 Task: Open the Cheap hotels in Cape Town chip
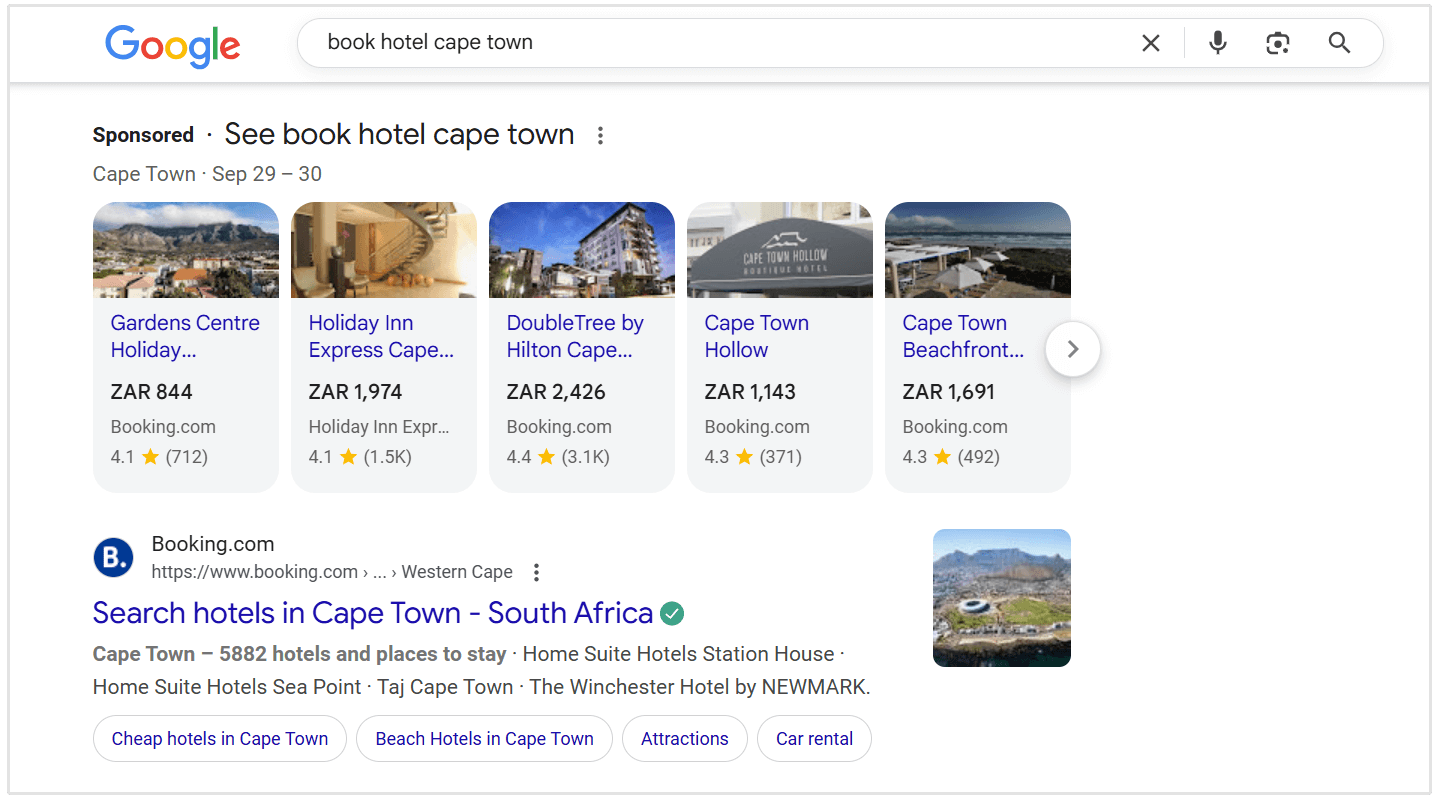[x=219, y=738]
